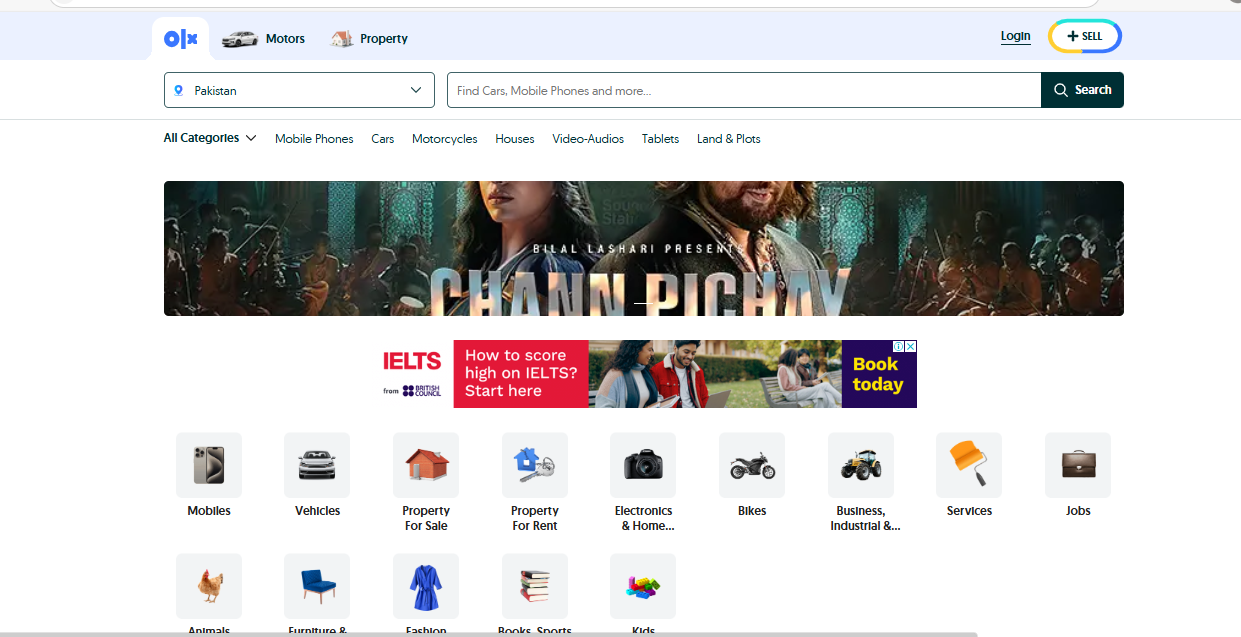Select the Bikes motorcycle icon
The height and width of the screenshot is (637, 1241).
752,465
